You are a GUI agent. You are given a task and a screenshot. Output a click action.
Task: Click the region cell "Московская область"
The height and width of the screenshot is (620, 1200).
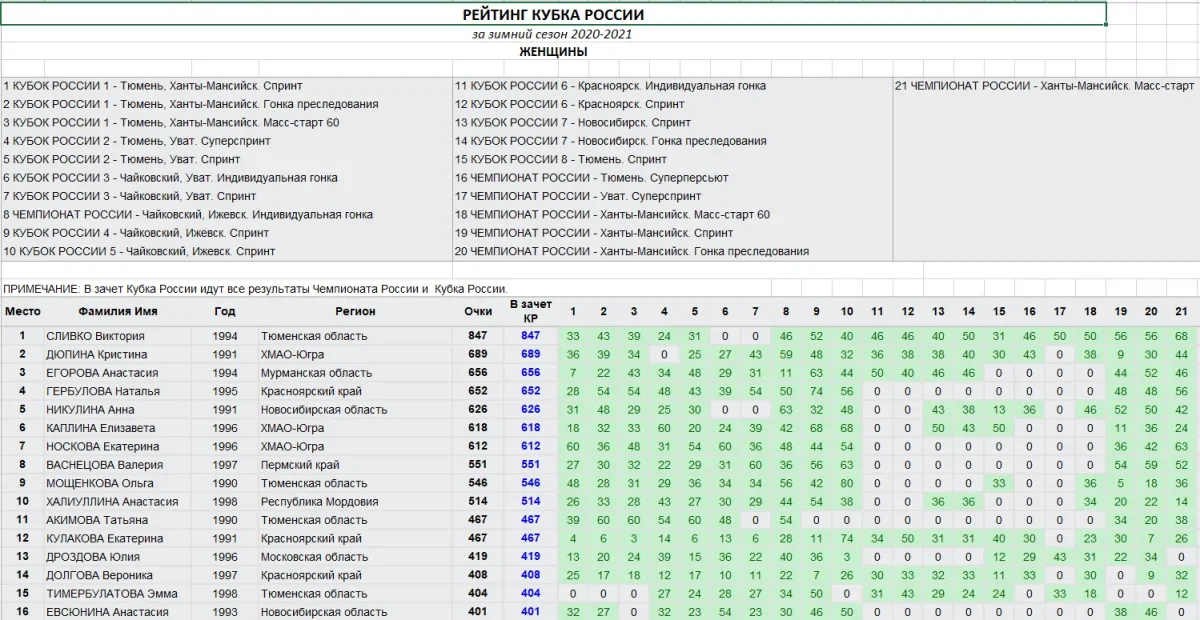[x=315, y=557]
